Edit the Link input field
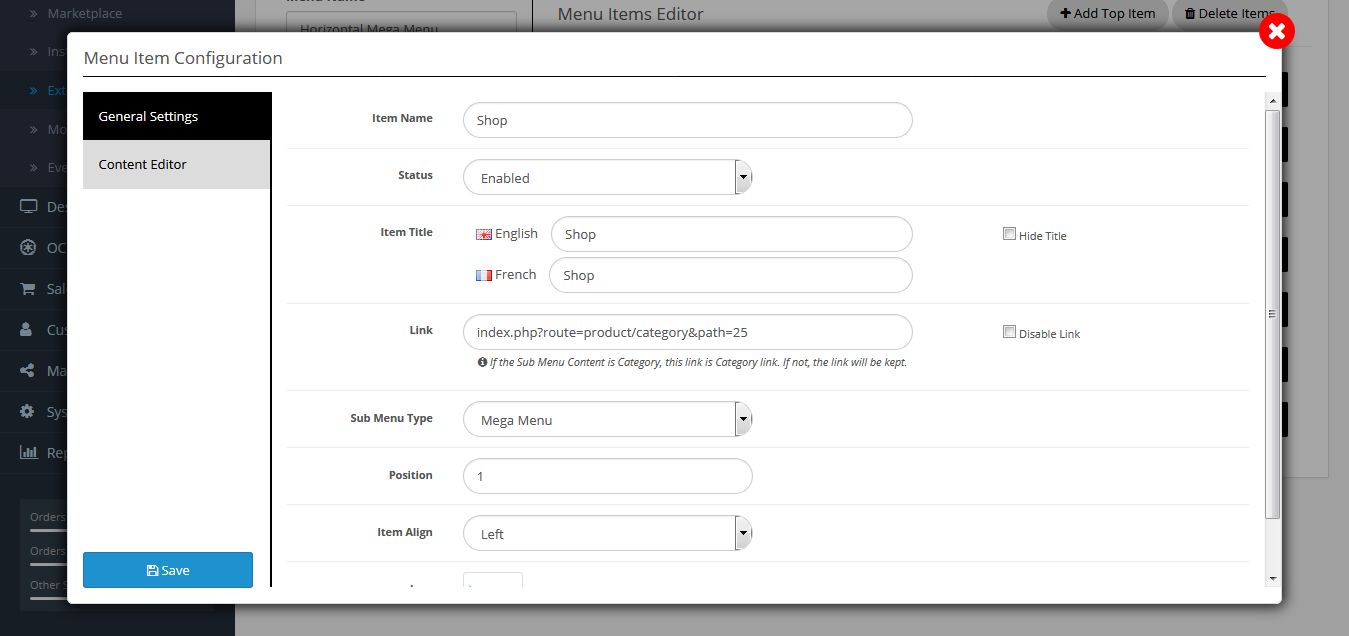The image size is (1349, 636). [x=688, y=332]
